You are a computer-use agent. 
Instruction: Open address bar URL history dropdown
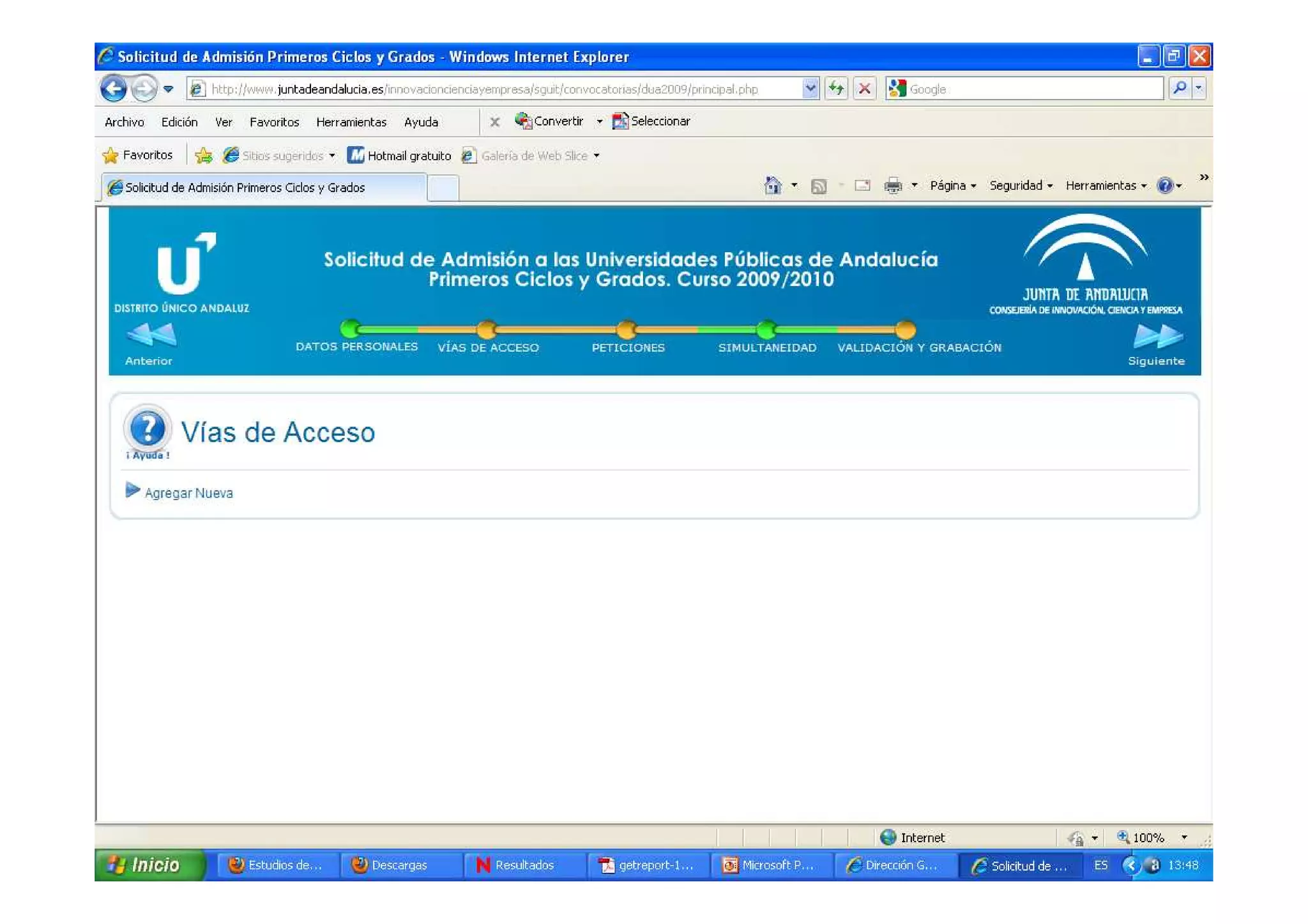(x=810, y=88)
